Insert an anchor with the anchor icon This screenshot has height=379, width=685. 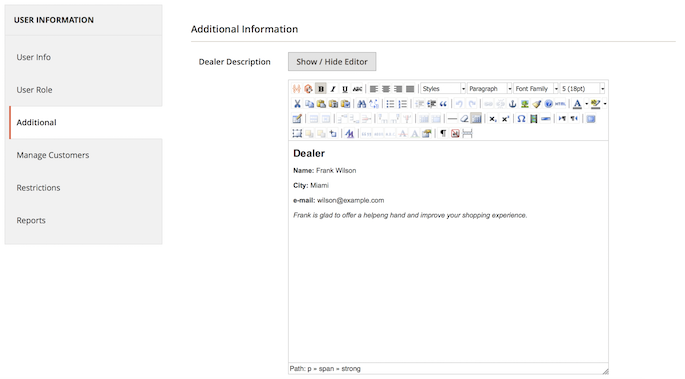tap(512, 104)
